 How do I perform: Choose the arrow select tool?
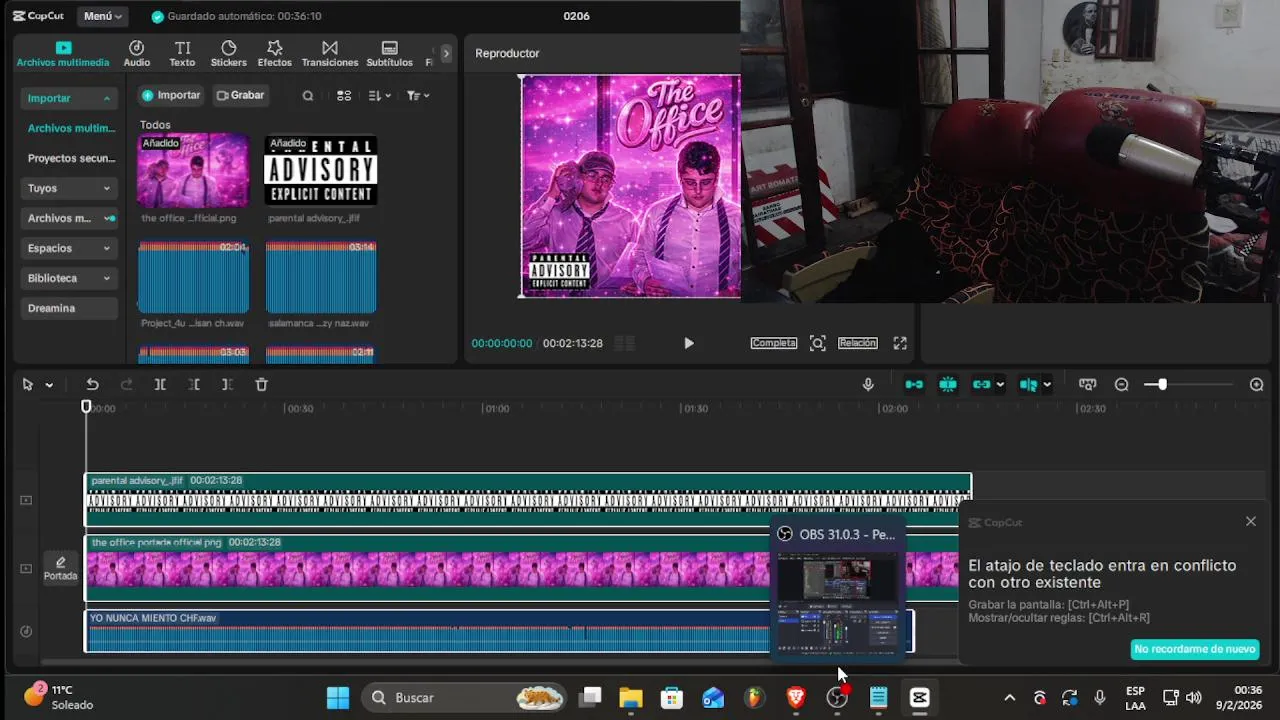[28, 385]
